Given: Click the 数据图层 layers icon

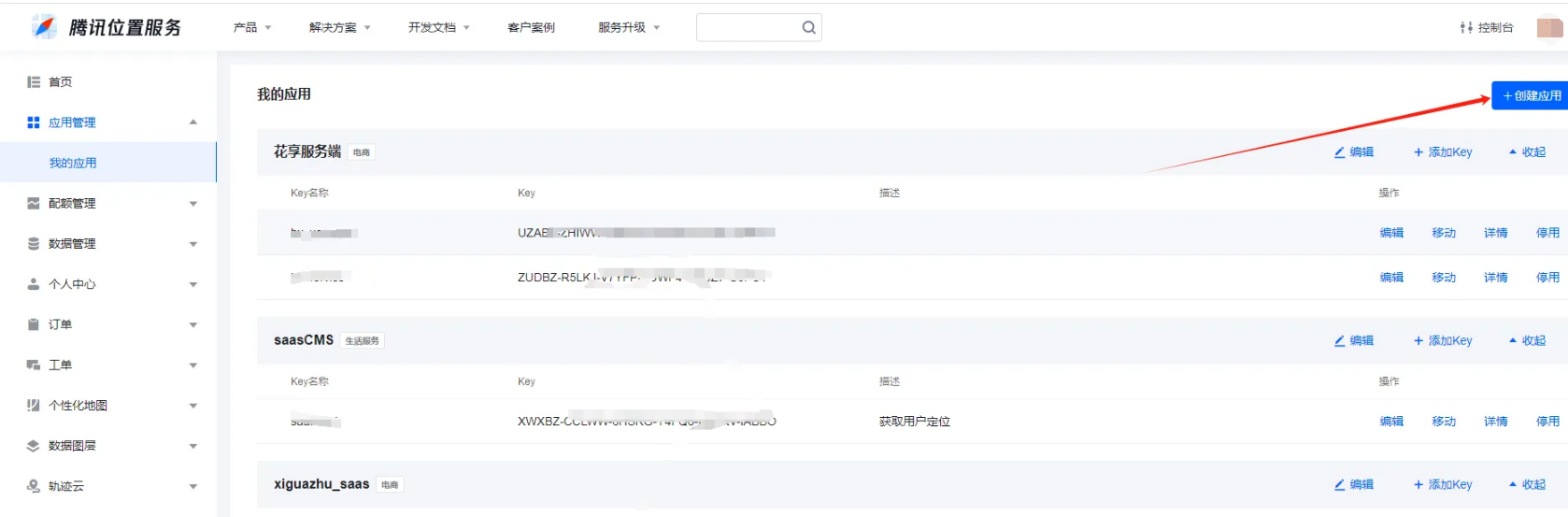Looking at the screenshot, I should tap(34, 446).
